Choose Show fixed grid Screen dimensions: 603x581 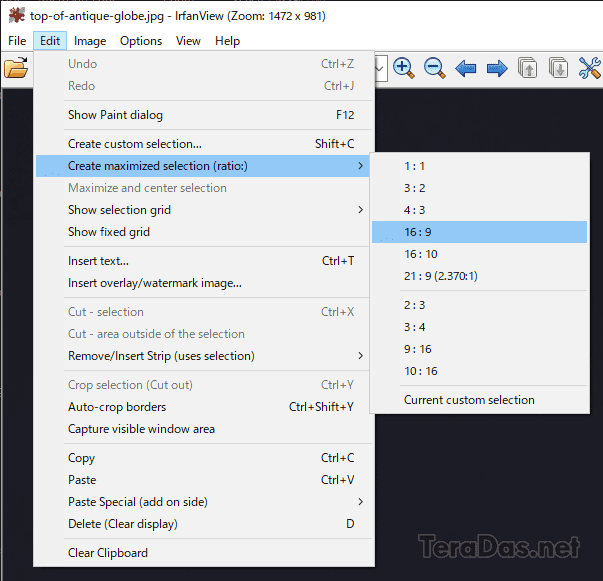click(203, 232)
